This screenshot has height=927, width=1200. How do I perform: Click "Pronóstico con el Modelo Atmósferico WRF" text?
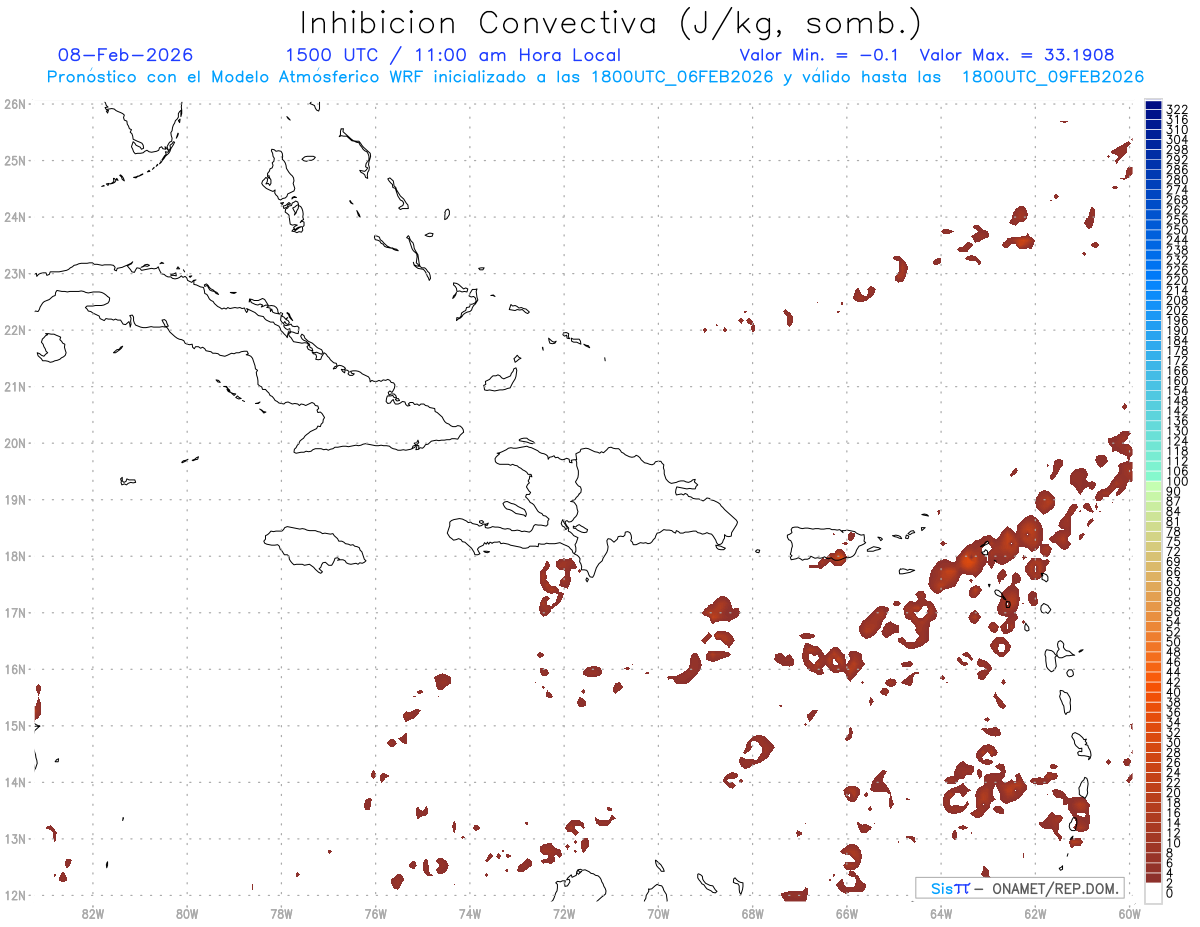tap(235, 77)
